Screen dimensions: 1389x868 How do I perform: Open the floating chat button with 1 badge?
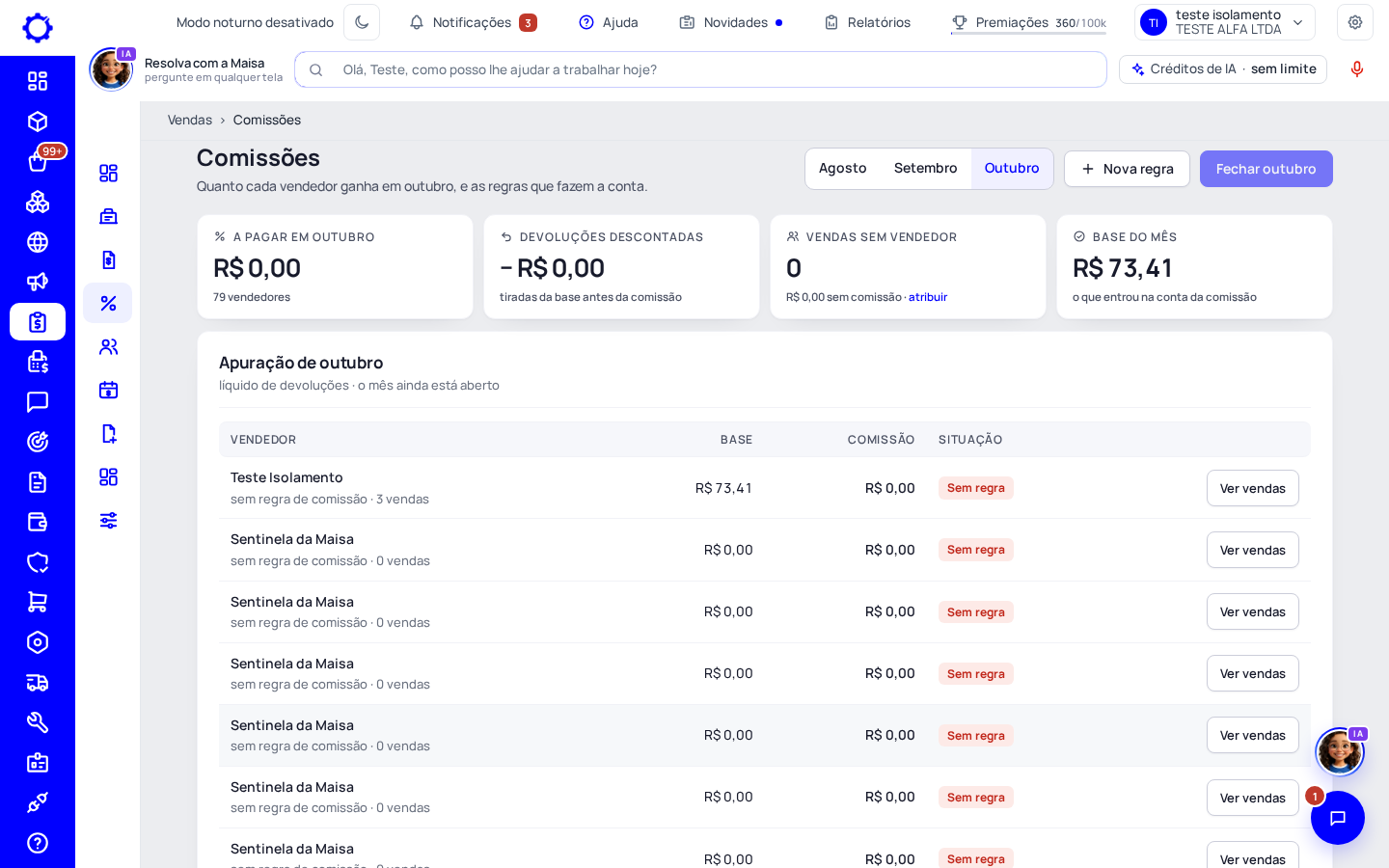(1338, 818)
